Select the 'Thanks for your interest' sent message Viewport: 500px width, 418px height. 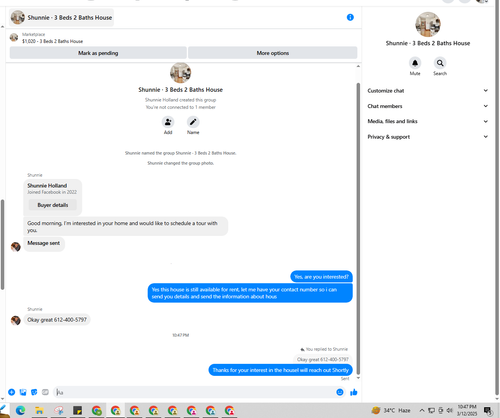coord(280,370)
